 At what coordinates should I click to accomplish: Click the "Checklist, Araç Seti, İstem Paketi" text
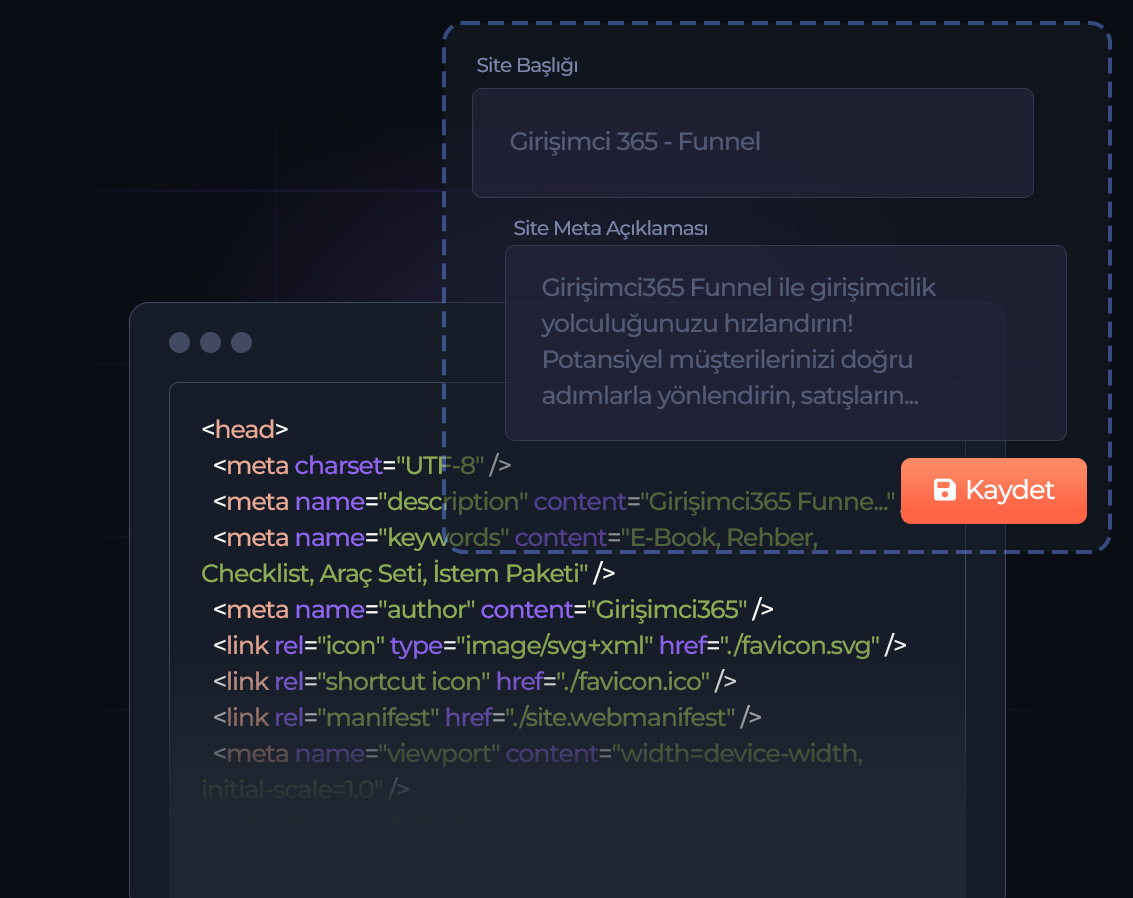tap(394, 574)
